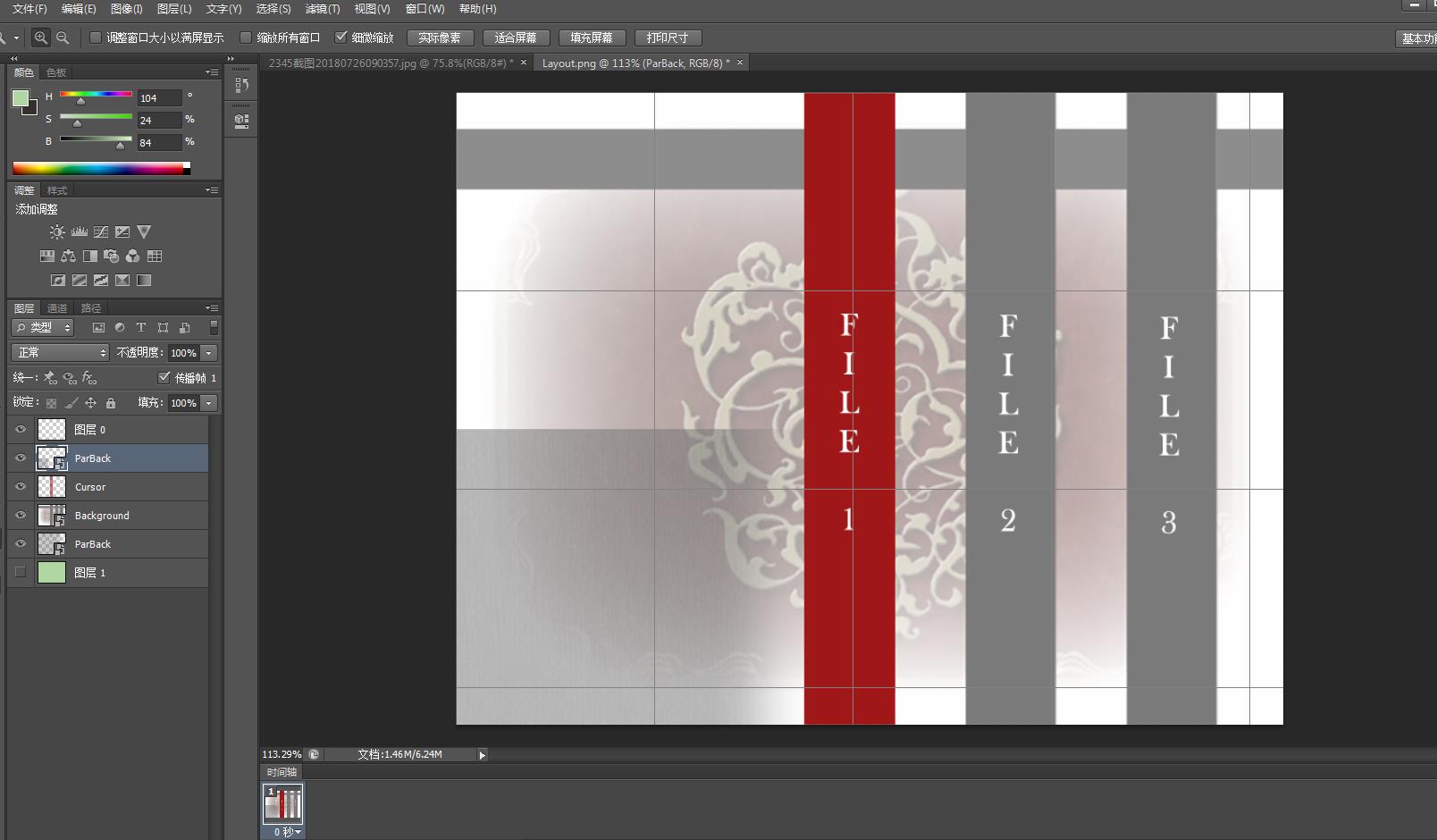Click unify layer style fx icon

point(89,378)
